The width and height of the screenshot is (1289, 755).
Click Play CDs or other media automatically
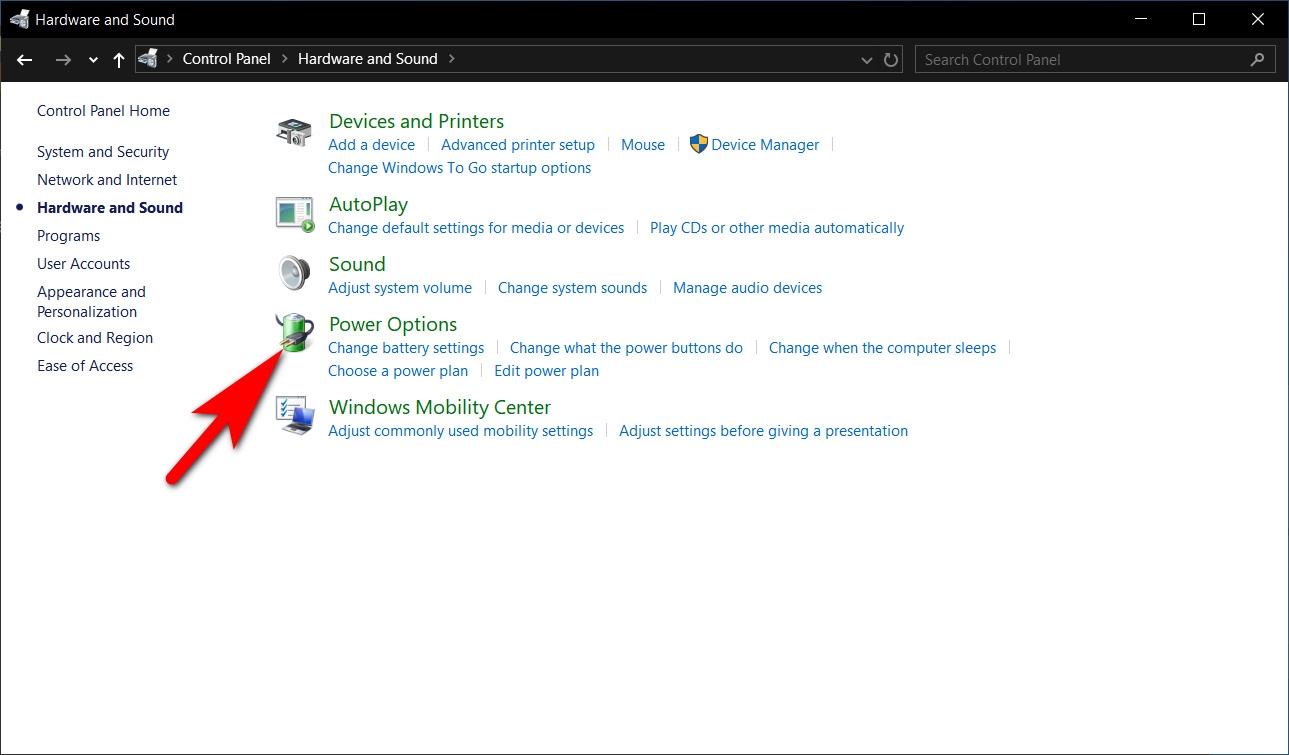777,228
